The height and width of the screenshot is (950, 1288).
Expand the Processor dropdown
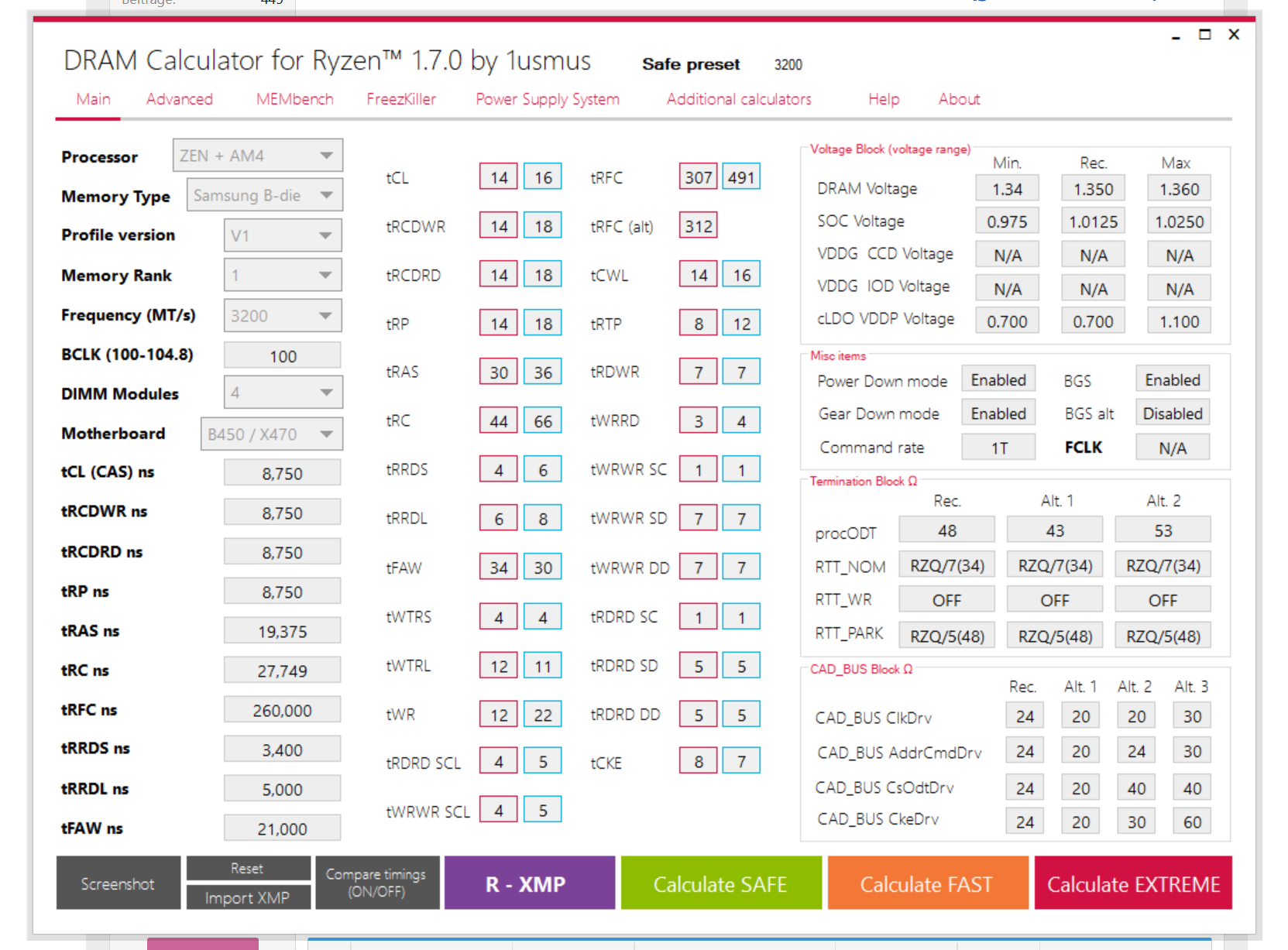(258, 156)
